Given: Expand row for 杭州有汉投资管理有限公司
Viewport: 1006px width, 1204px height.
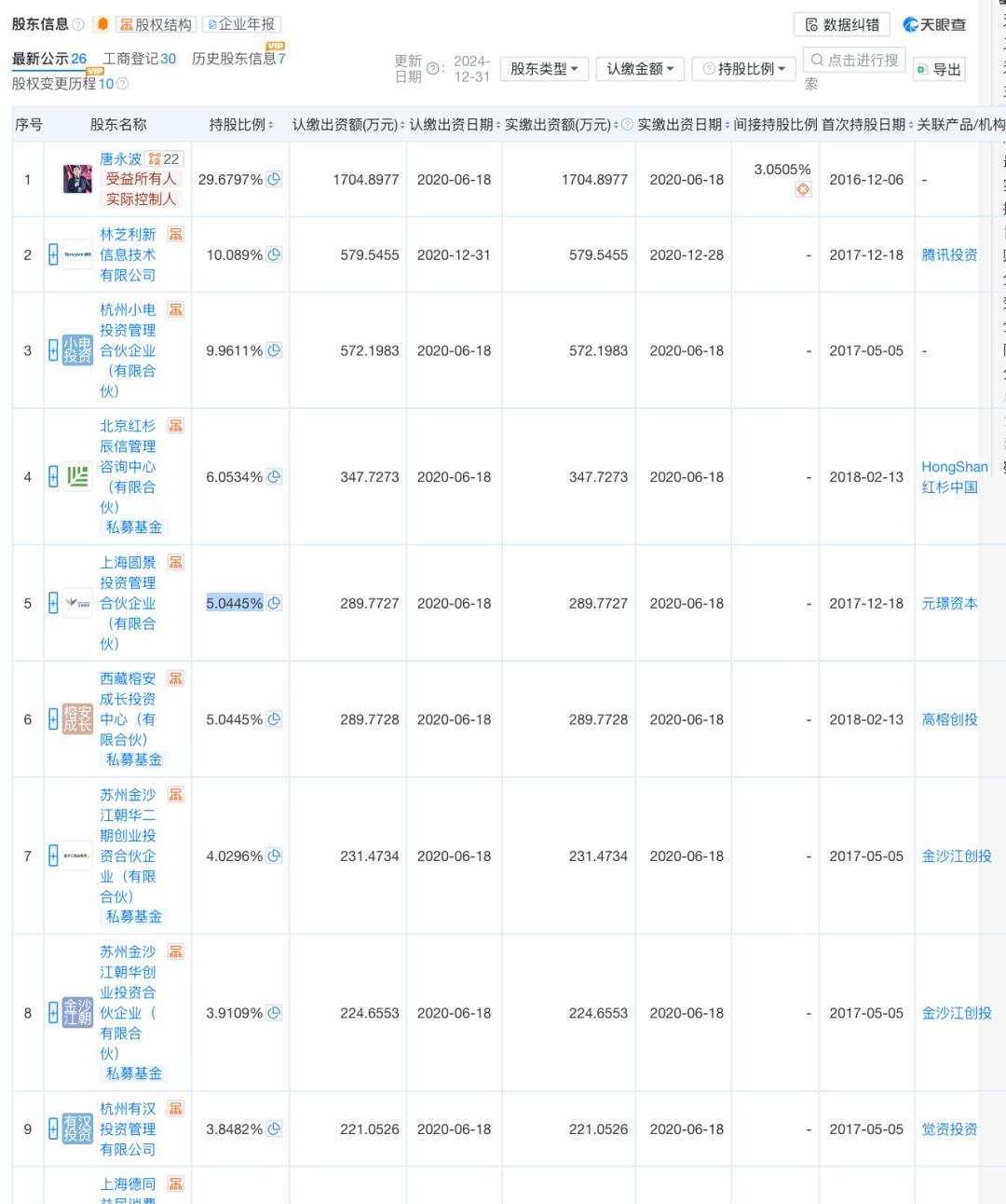Looking at the screenshot, I should tap(53, 1129).
